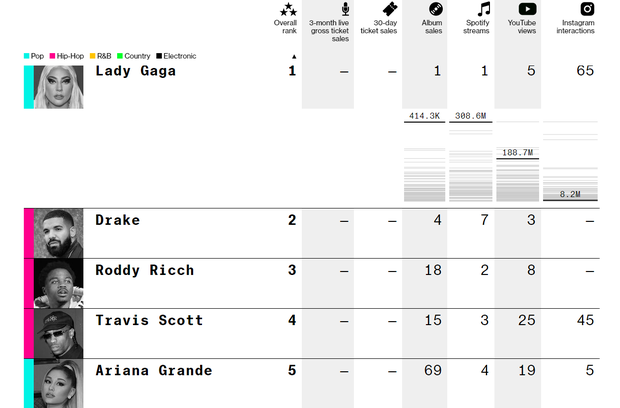Filter by Pop genre legend

(x=34, y=56)
